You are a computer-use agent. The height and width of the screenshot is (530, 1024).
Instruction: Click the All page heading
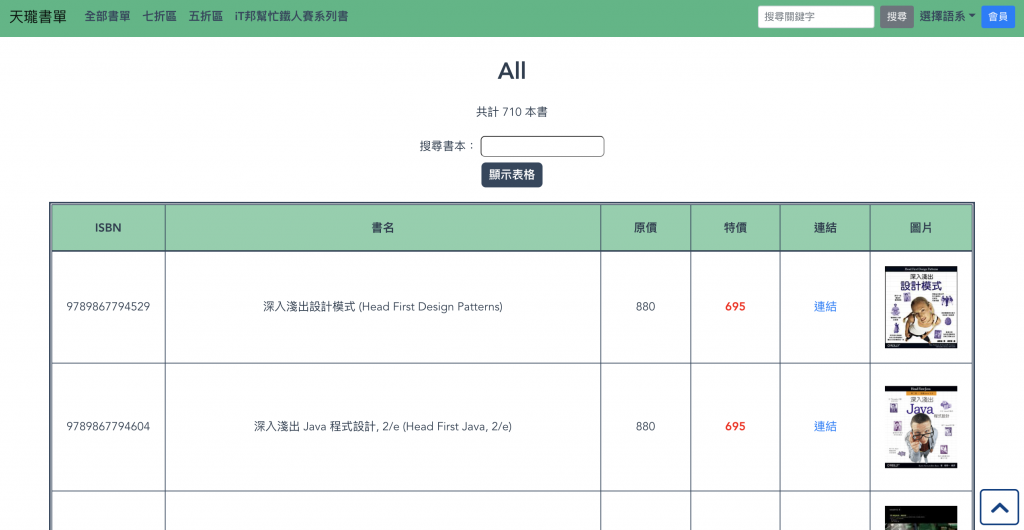[x=512, y=70]
